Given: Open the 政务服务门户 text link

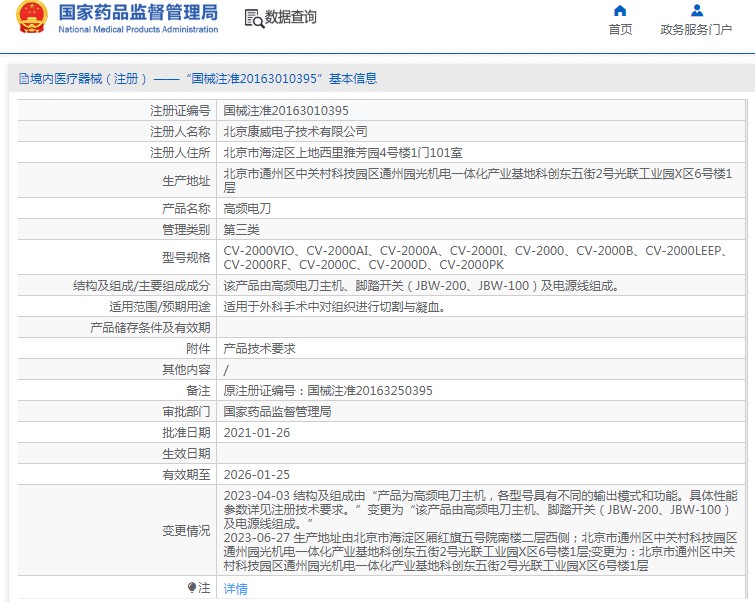Looking at the screenshot, I should click(x=696, y=30).
